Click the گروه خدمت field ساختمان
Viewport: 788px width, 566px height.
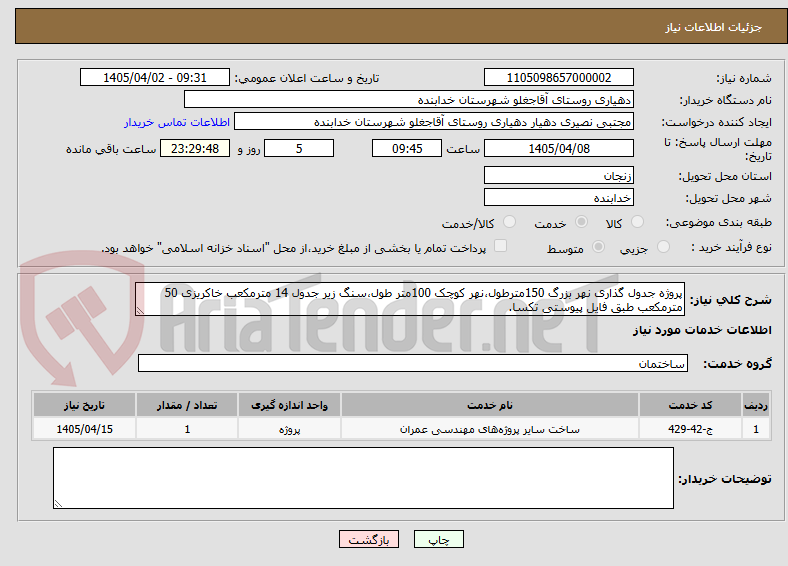point(413,363)
